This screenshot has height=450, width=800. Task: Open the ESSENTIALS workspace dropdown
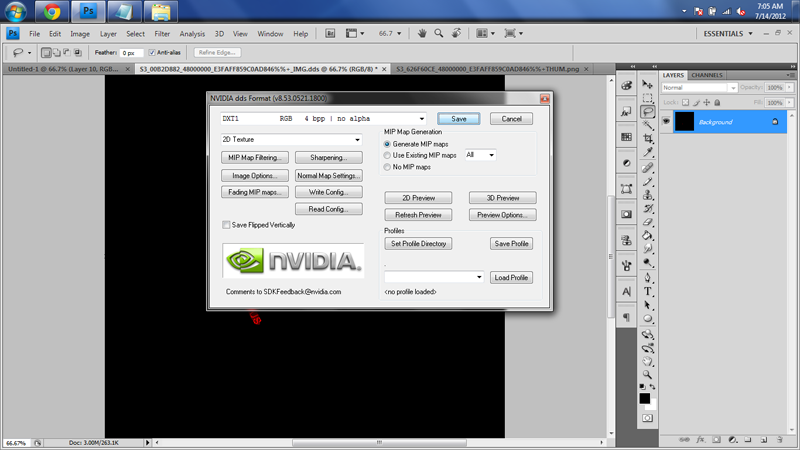pyautogui.click(x=728, y=34)
